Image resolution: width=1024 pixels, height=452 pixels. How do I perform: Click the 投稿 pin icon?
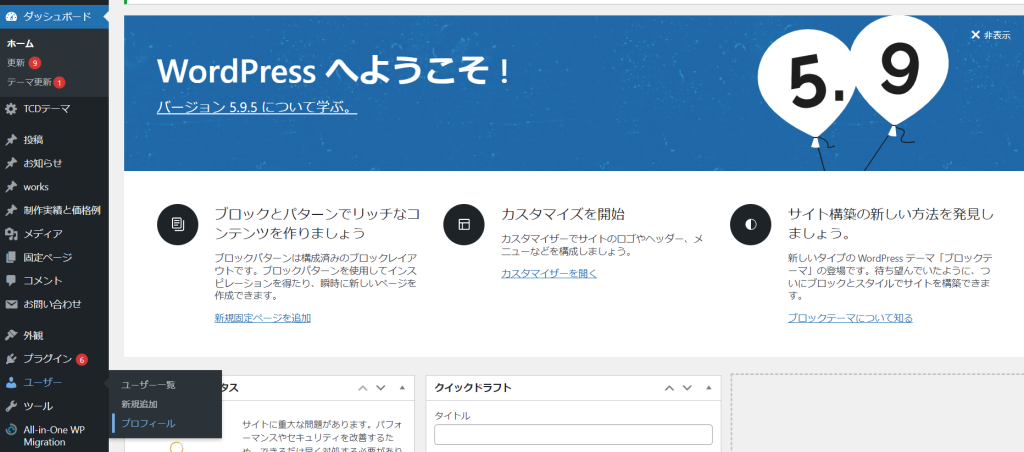(x=11, y=140)
